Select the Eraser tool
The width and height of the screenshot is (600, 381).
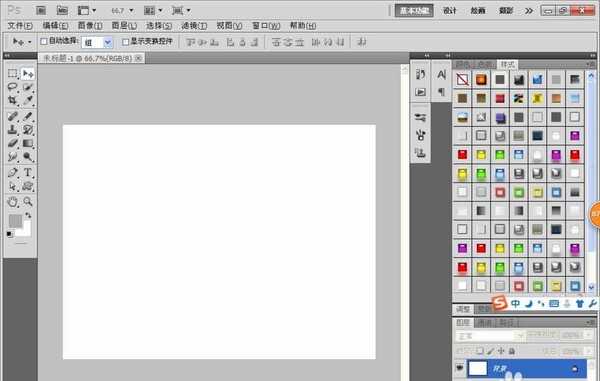[13, 143]
